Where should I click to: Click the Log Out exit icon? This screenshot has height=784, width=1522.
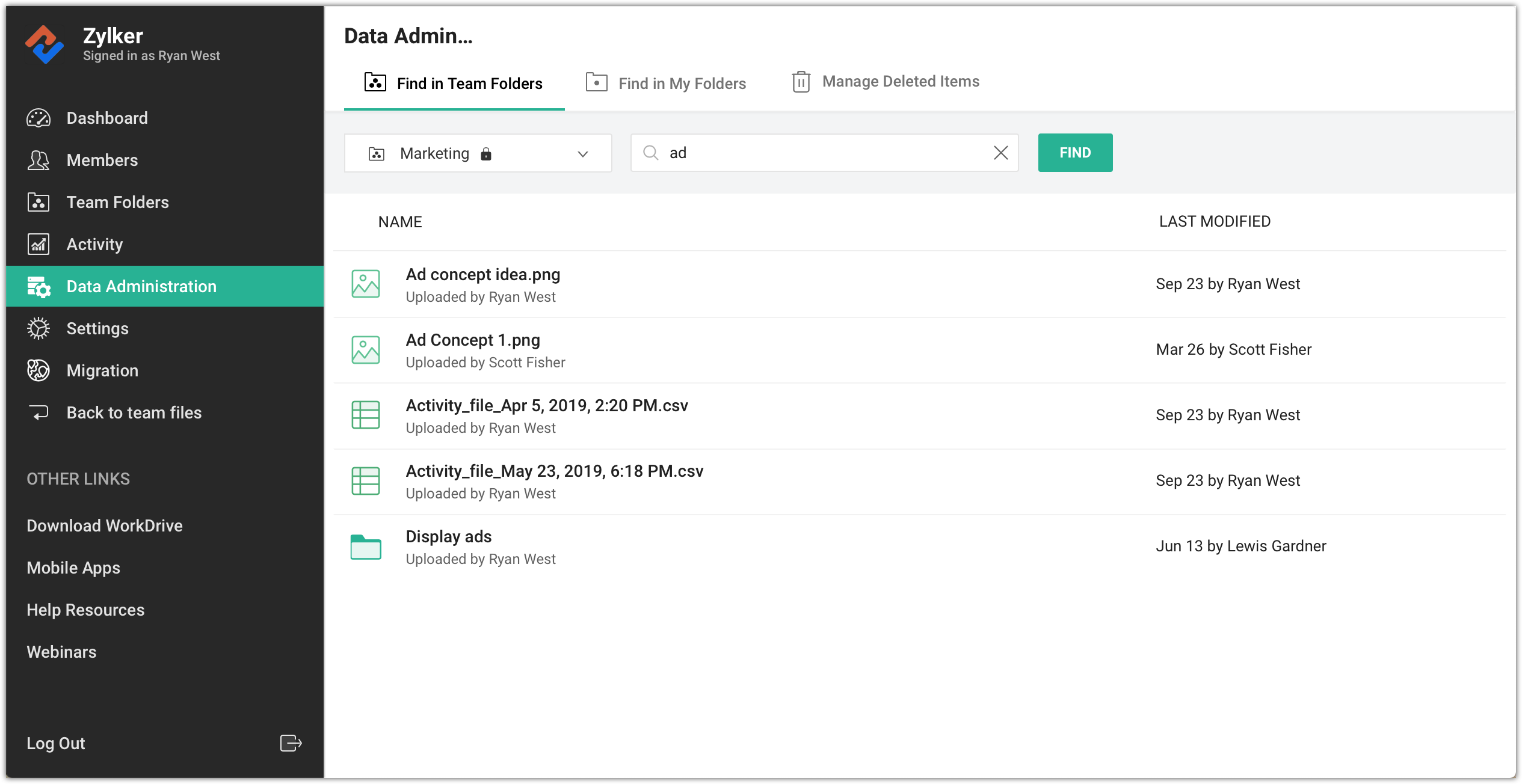pos(291,744)
